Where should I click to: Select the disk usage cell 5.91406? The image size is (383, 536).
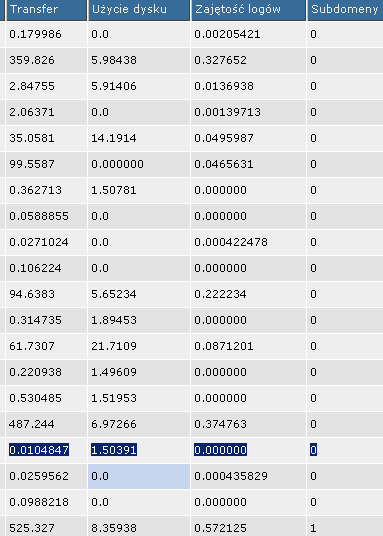click(x=114, y=86)
